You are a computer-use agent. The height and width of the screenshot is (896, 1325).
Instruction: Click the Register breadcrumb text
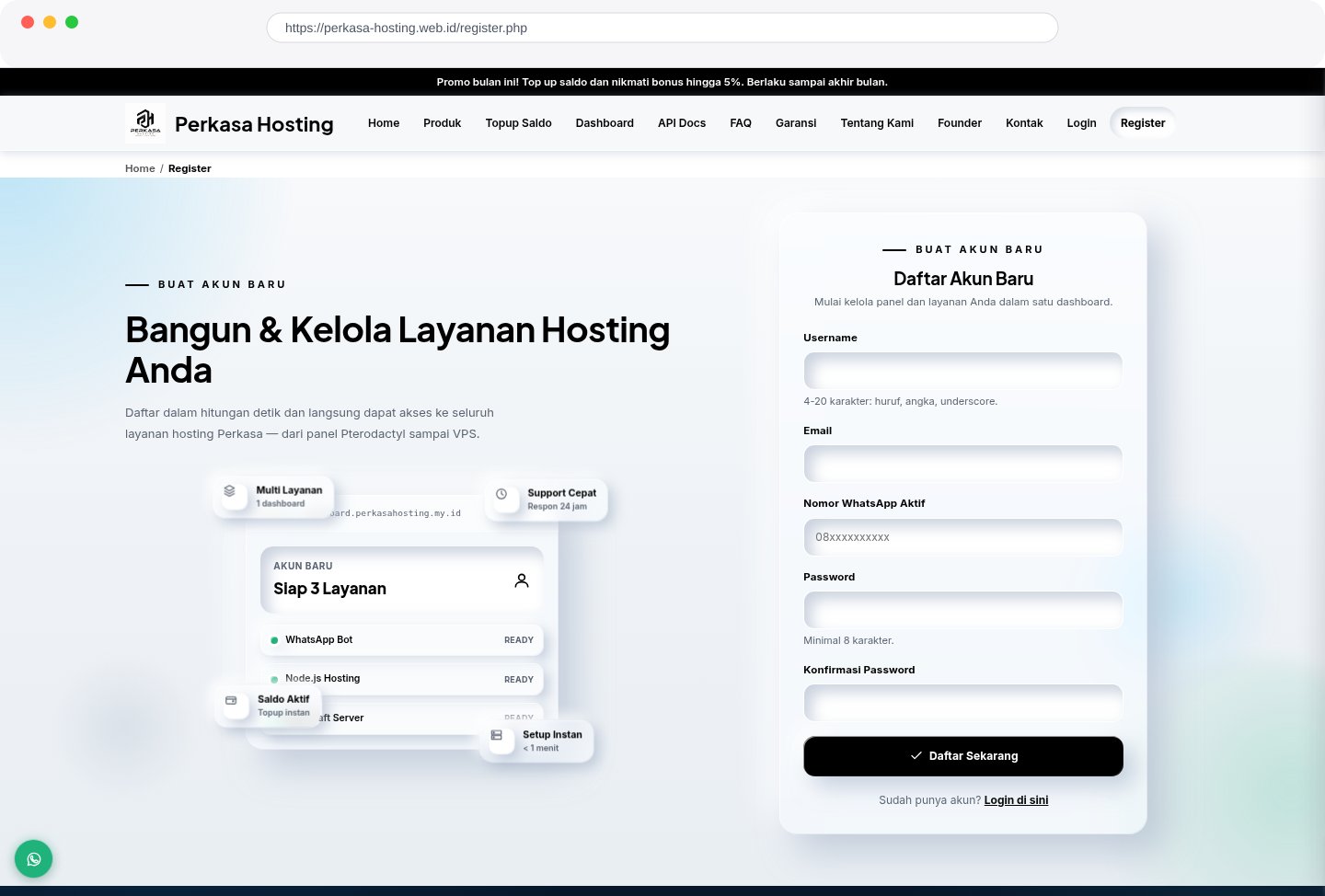(x=190, y=168)
